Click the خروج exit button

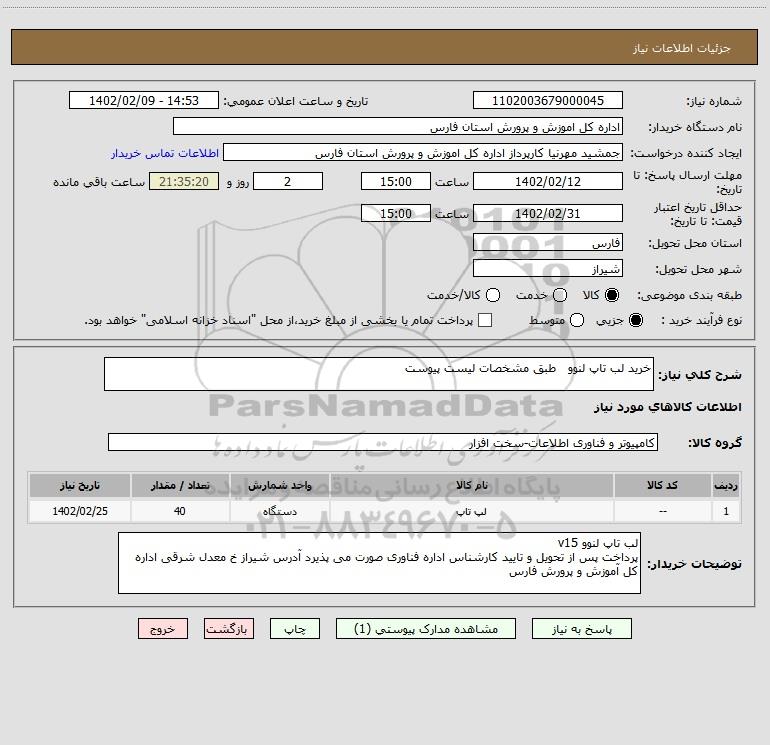point(163,629)
